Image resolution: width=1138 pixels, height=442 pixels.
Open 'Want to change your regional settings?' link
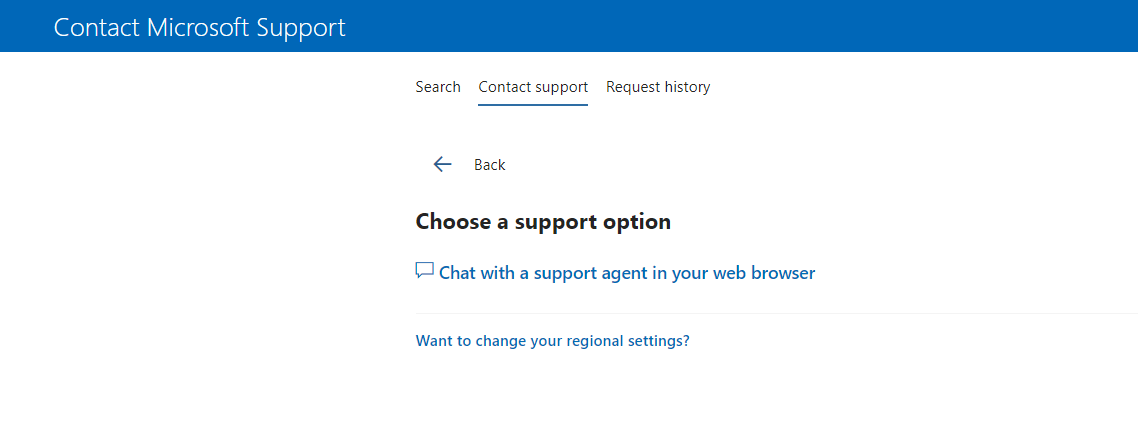[552, 341]
